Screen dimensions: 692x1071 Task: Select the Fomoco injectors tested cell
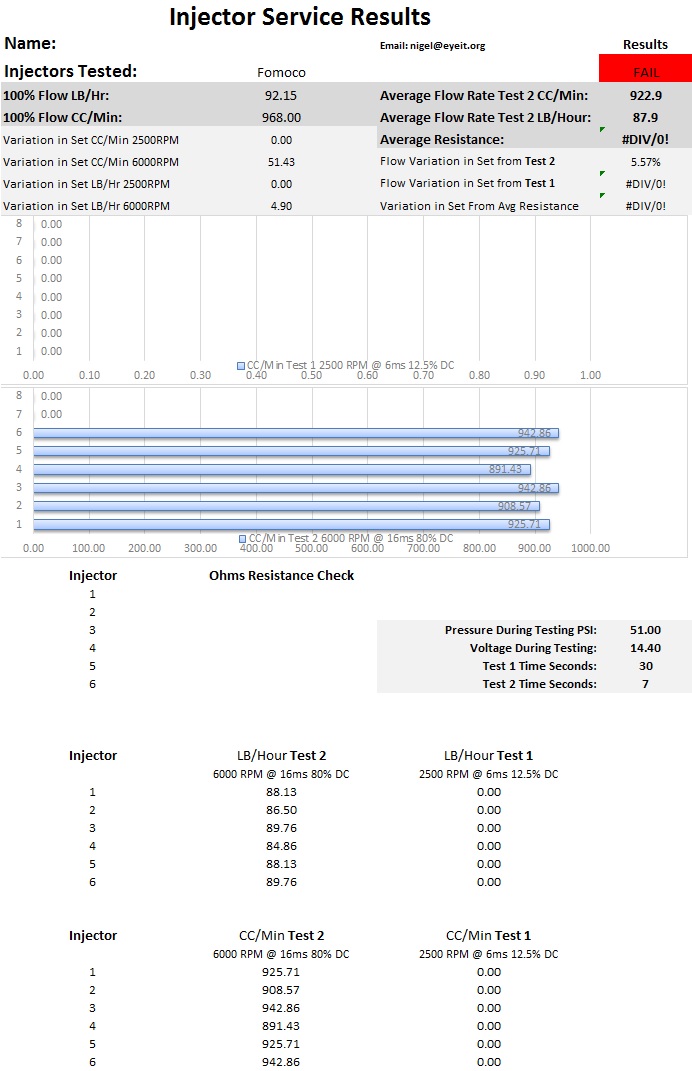click(281, 72)
